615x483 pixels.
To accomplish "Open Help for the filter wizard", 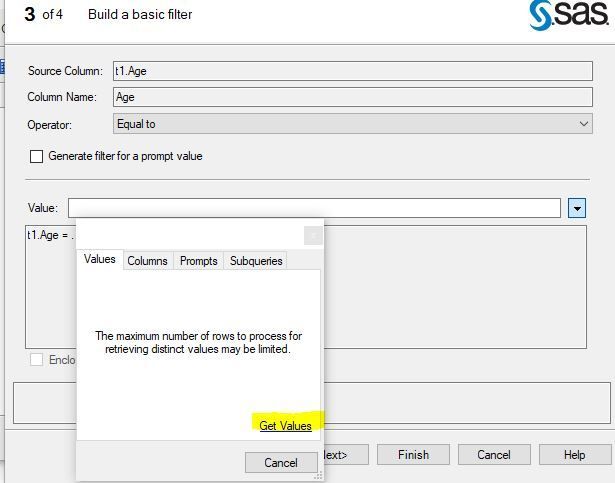I will point(575,455).
